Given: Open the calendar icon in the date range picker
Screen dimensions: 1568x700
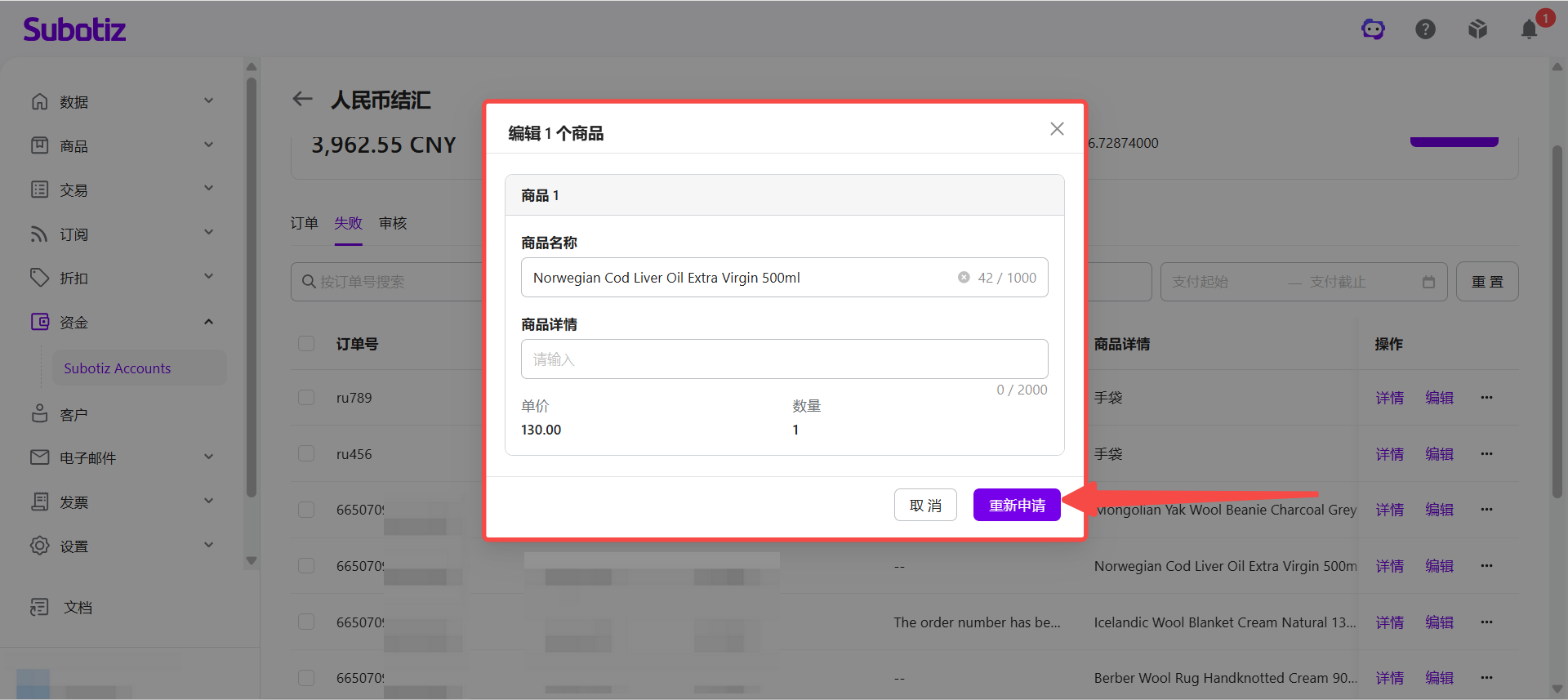Looking at the screenshot, I should point(1428,282).
